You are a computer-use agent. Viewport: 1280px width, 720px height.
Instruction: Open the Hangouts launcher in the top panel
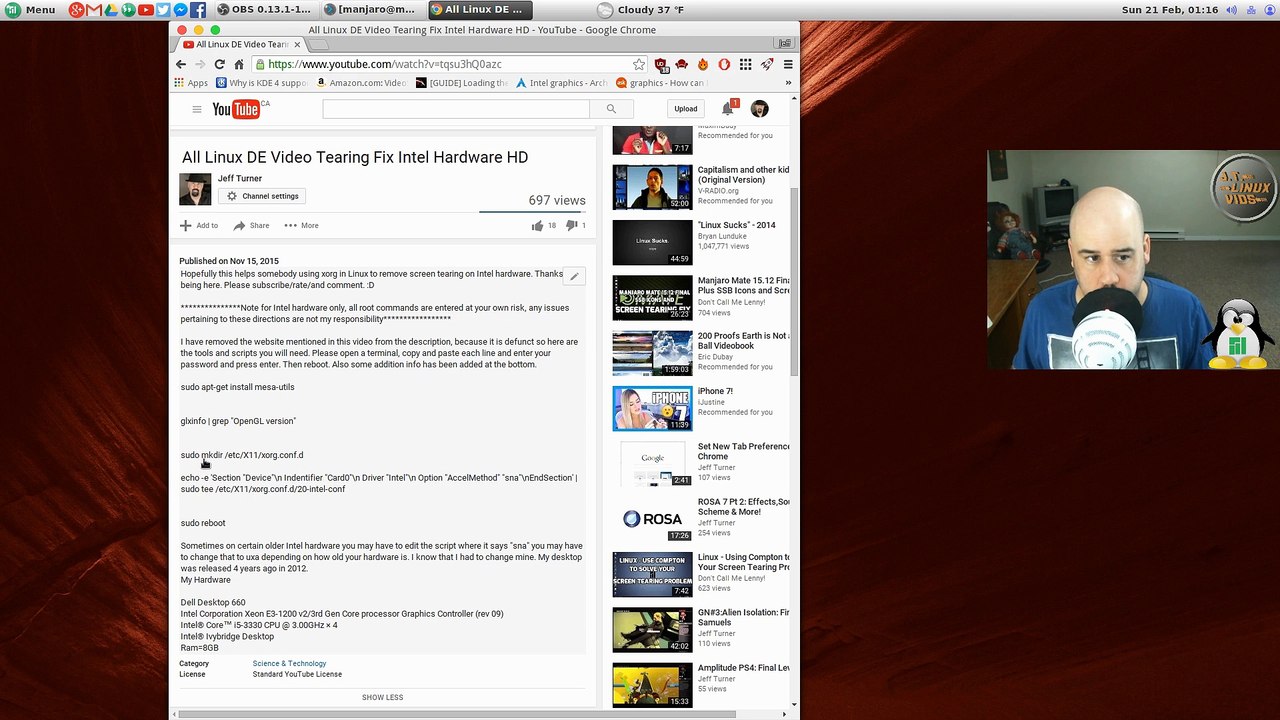point(128,10)
